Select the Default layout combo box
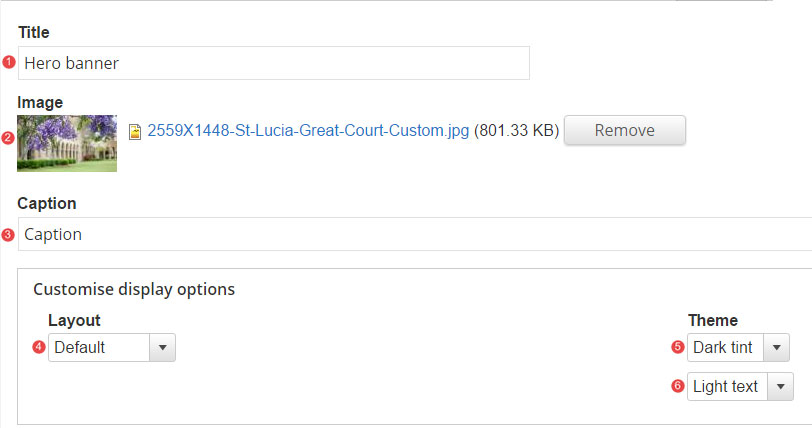 [112, 347]
